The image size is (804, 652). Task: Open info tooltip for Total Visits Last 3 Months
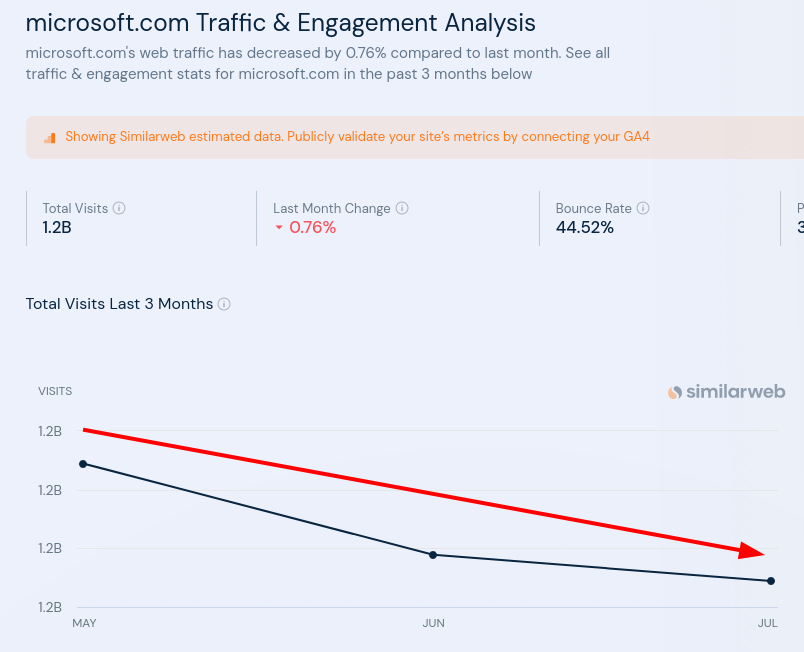coord(224,304)
